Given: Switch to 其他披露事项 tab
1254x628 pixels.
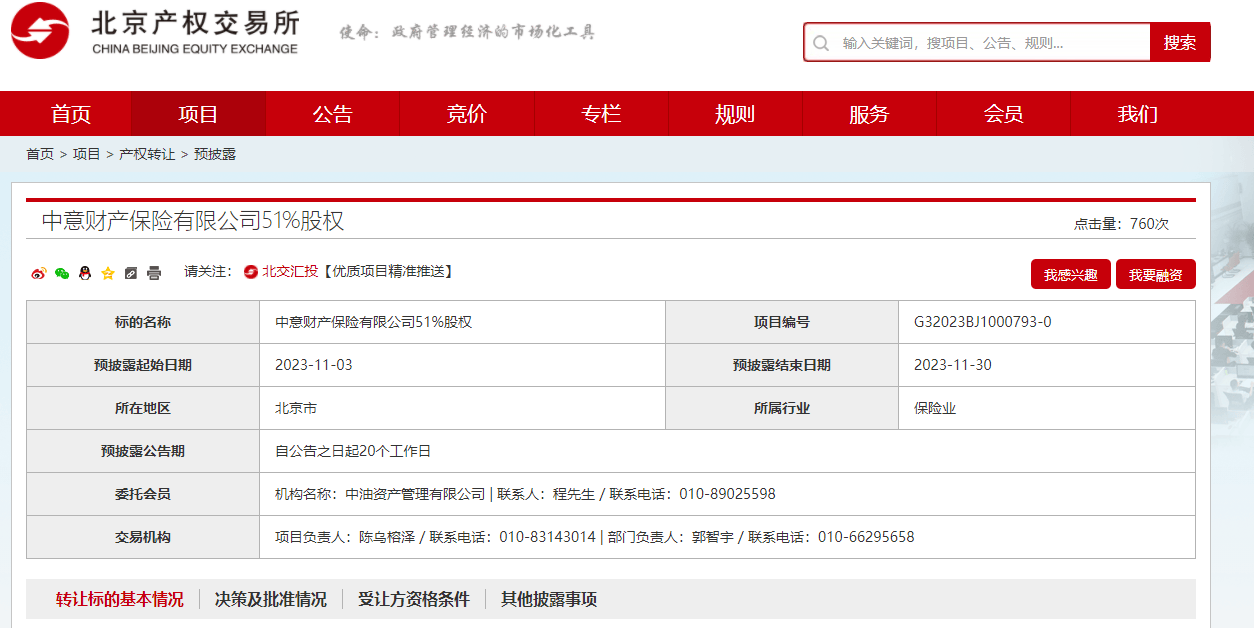Looking at the screenshot, I should 549,600.
